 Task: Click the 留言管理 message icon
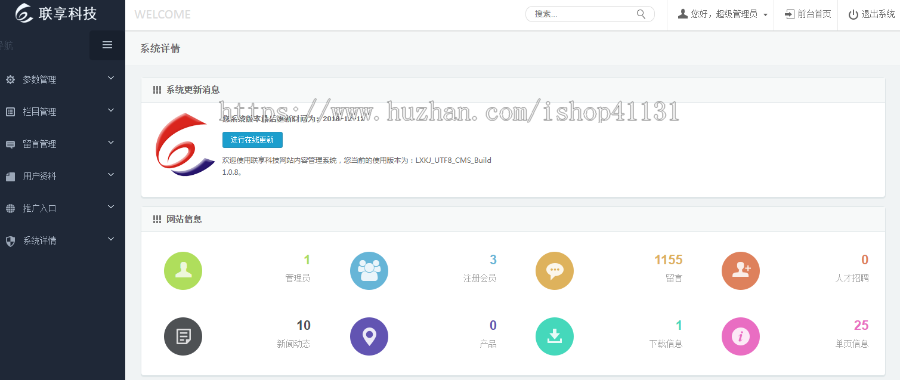click(x=10, y=144)
